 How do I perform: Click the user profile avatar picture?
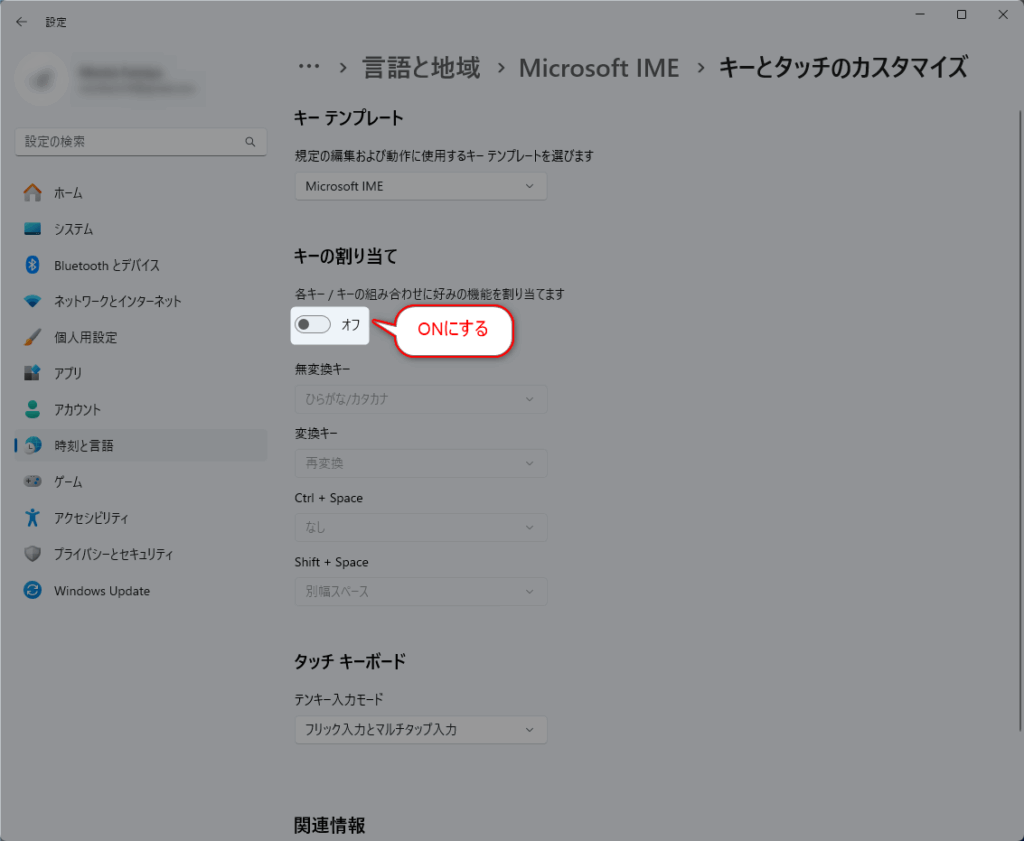[41, 80]
